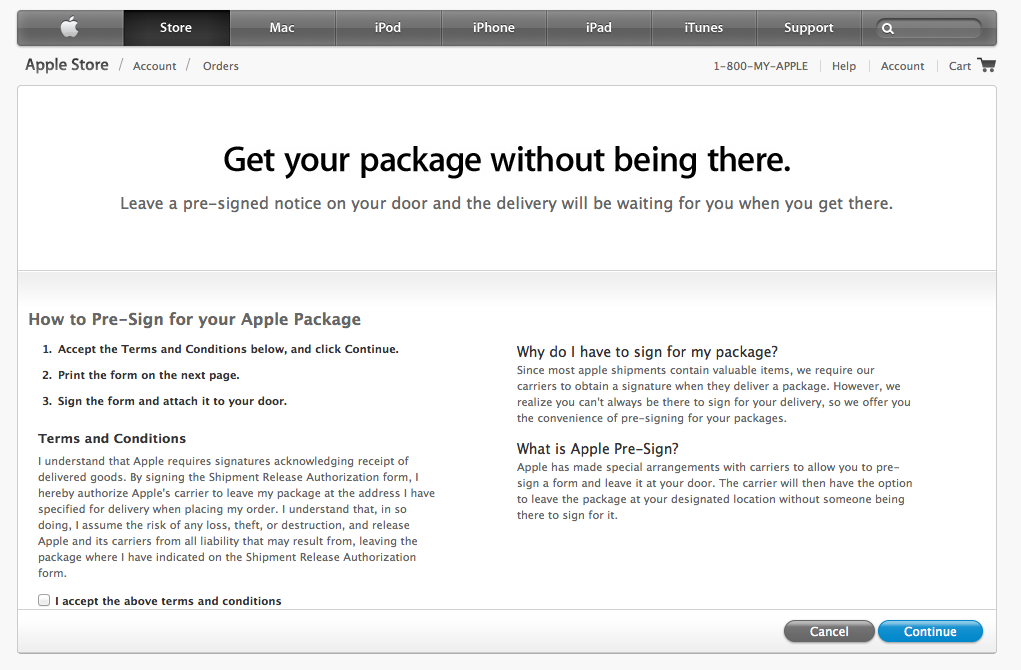Visit the Support tab
Viewport: 1021px width, 670px height.
(809, 28)
